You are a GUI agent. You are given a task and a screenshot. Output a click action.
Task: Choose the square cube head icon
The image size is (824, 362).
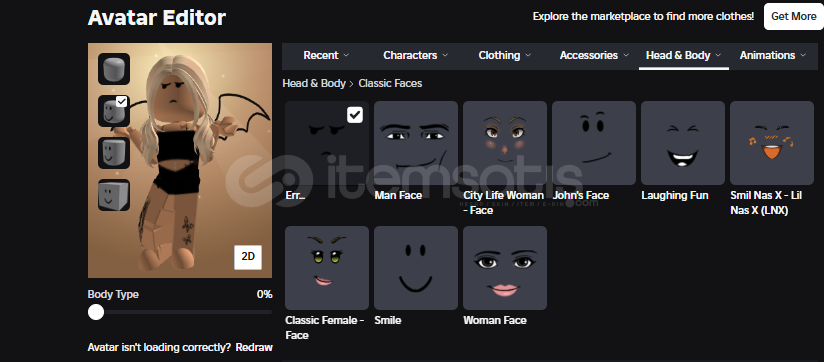click(114, 195)
